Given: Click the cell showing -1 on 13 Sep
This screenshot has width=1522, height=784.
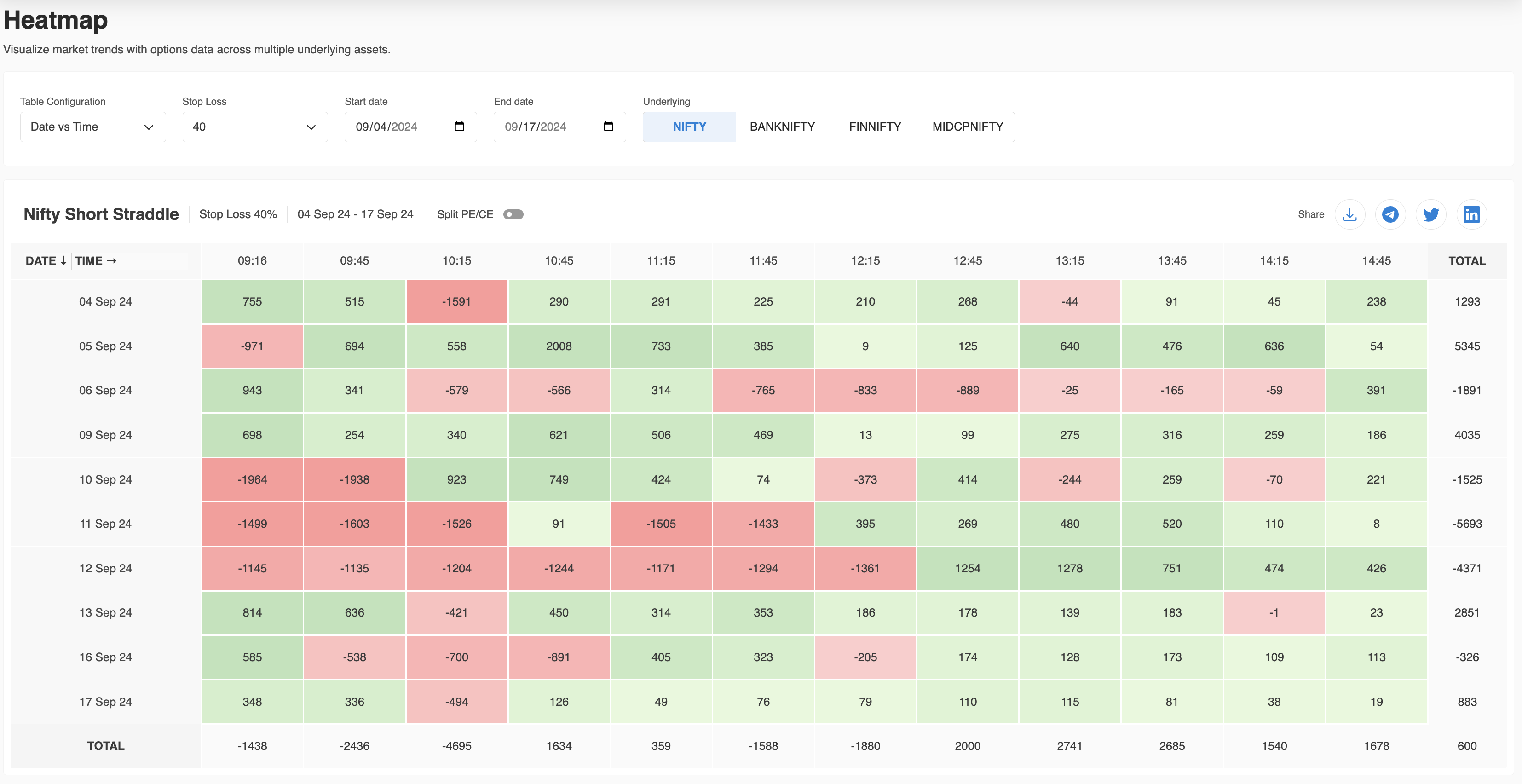Looking at the screenshot, I should click(1274, 613).
